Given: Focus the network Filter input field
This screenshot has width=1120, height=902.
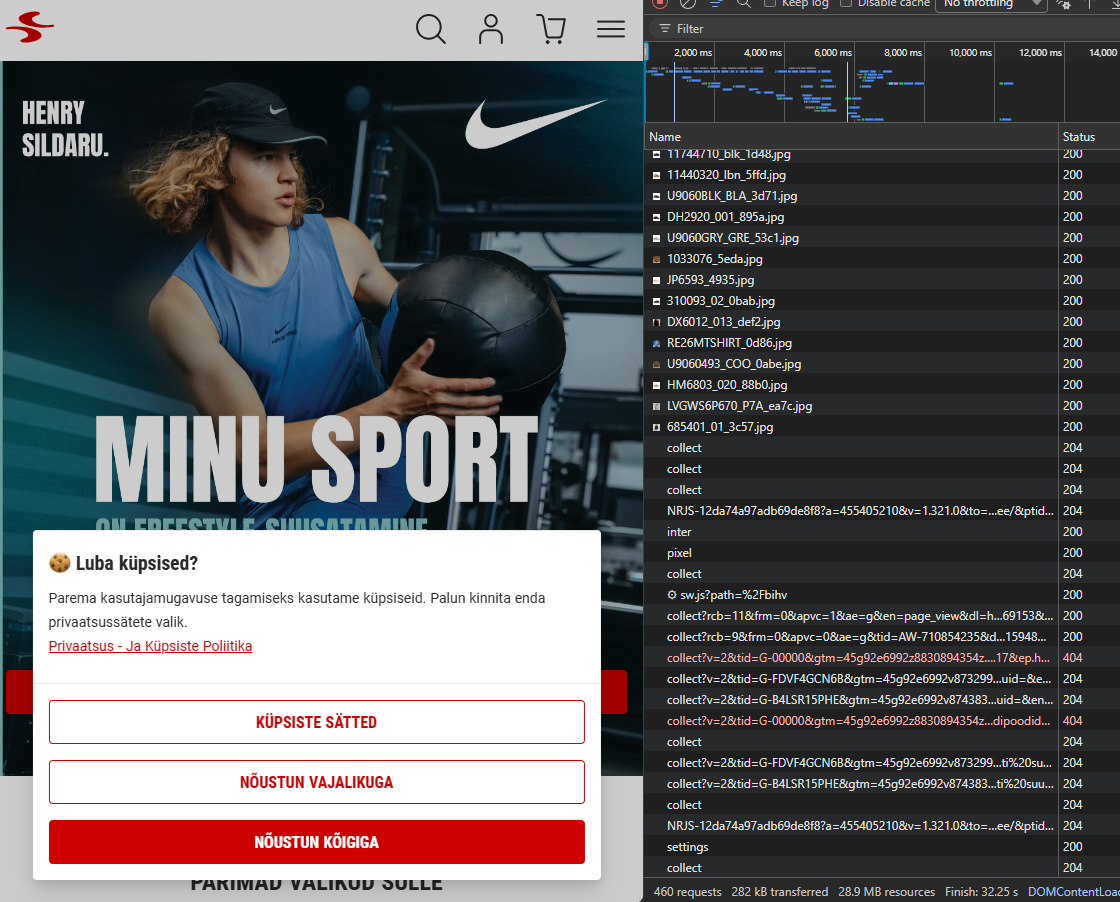Looking at the screenshot, I should 886,29.
